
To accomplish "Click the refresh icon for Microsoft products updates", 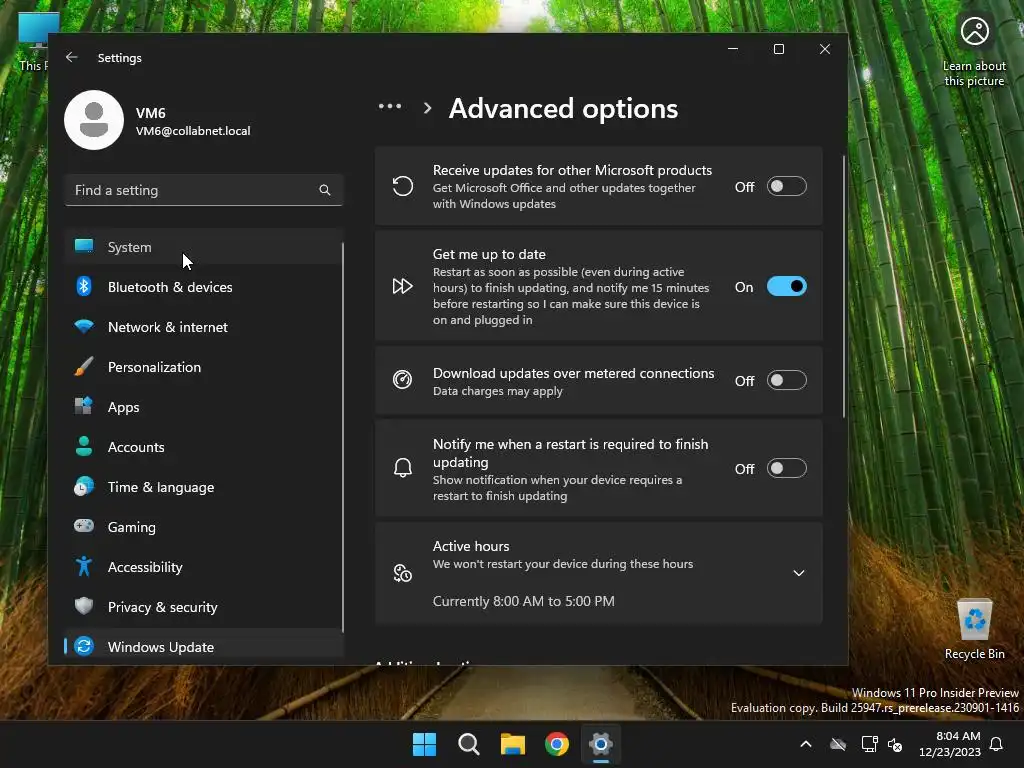I will click(x=402, y=186).
